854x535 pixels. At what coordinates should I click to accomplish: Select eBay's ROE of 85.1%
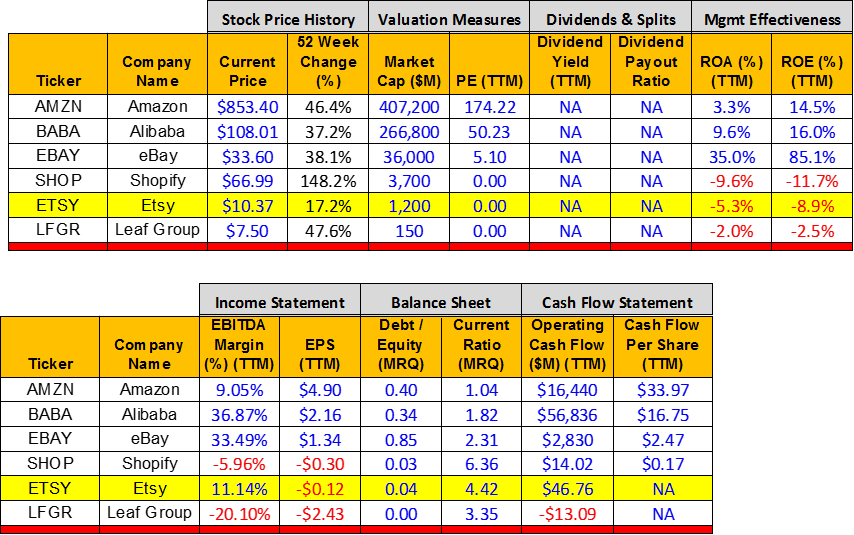(812, 157)
